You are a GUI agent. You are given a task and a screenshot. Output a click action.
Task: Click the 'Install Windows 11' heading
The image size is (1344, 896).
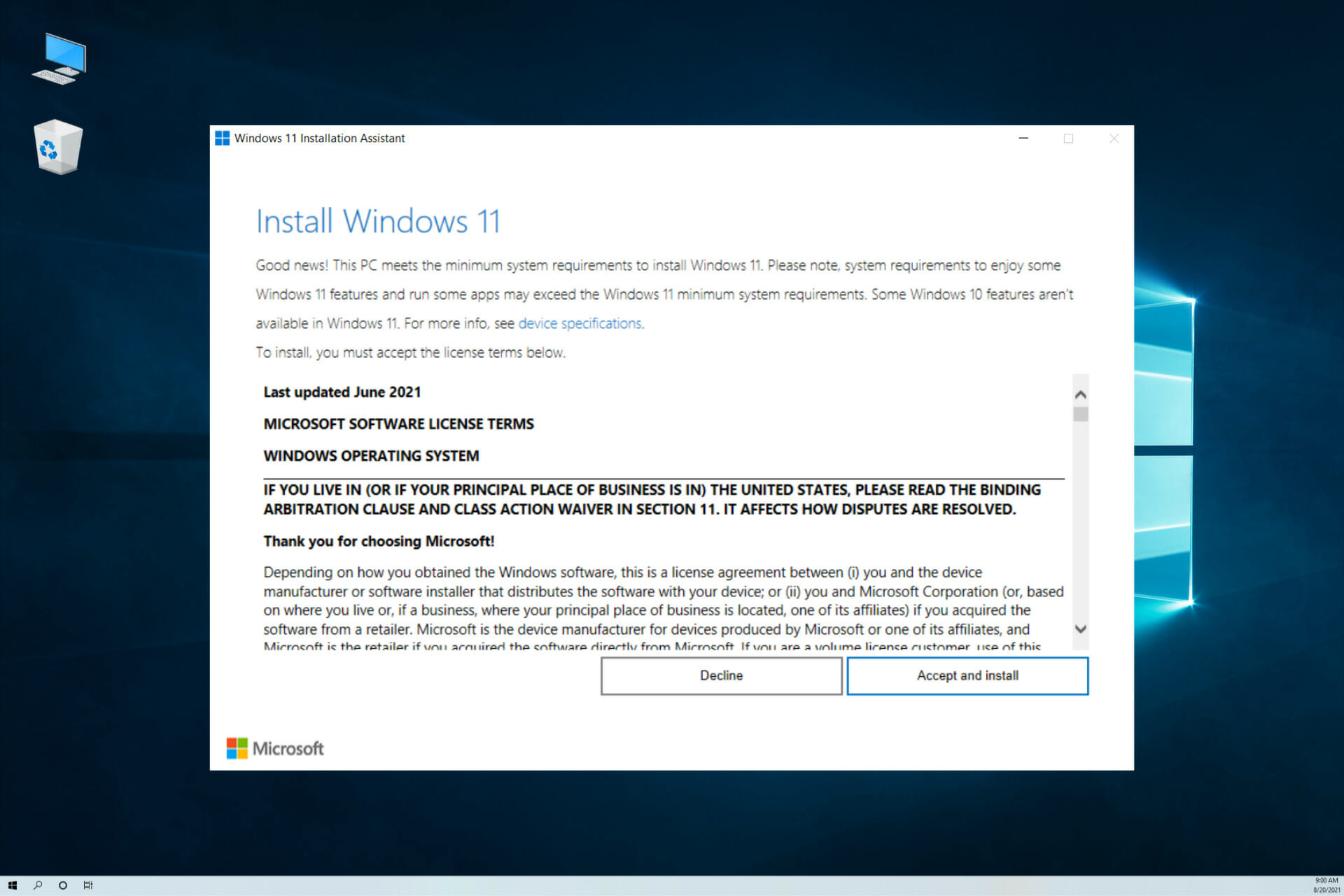click(x=378, y=221)
